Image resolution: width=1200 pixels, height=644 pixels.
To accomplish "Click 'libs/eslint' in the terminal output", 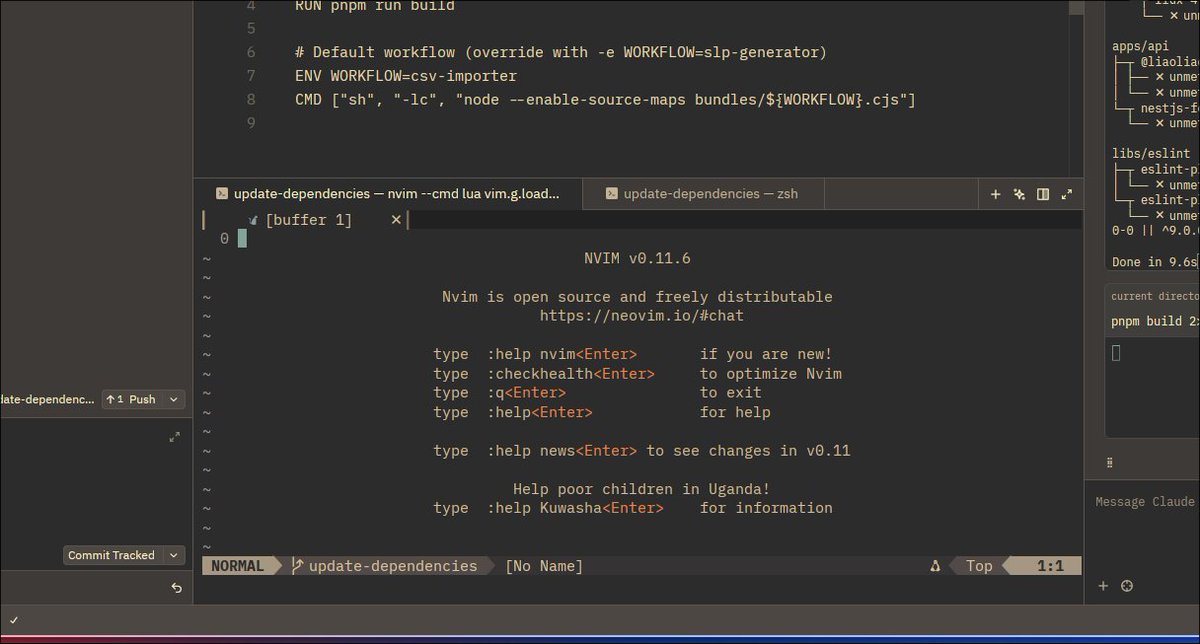I will coord(1151,154).
